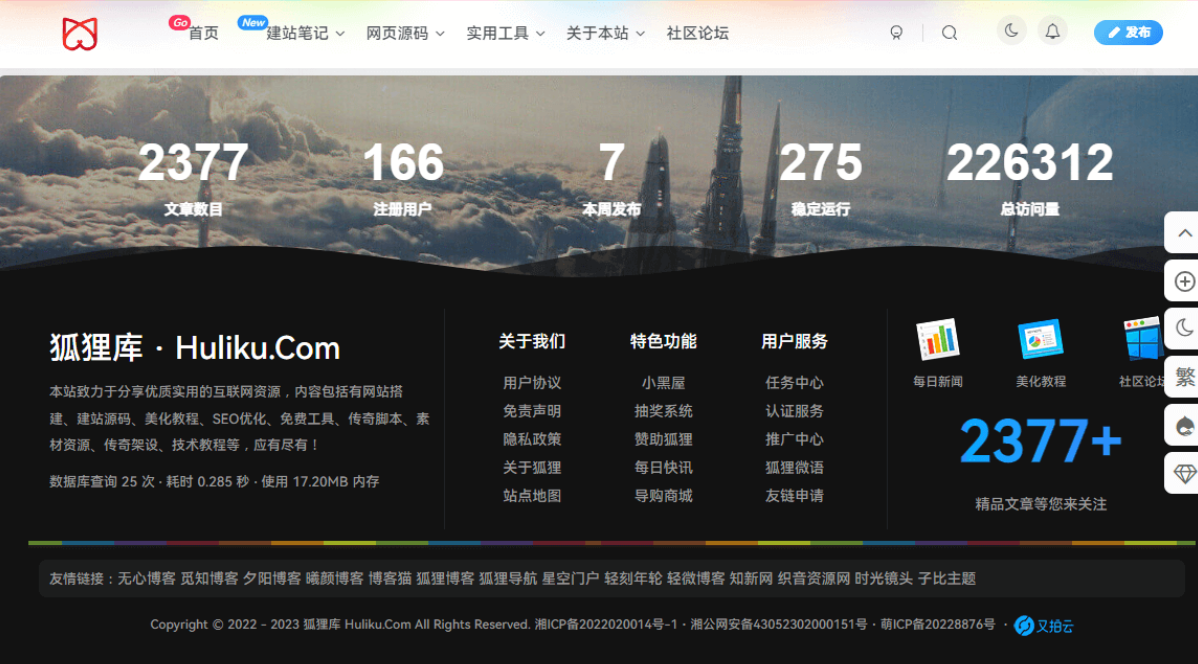Open 湘公网安备43052302000151号 link
Screen dimensions: 1198x664
point(779,624)
